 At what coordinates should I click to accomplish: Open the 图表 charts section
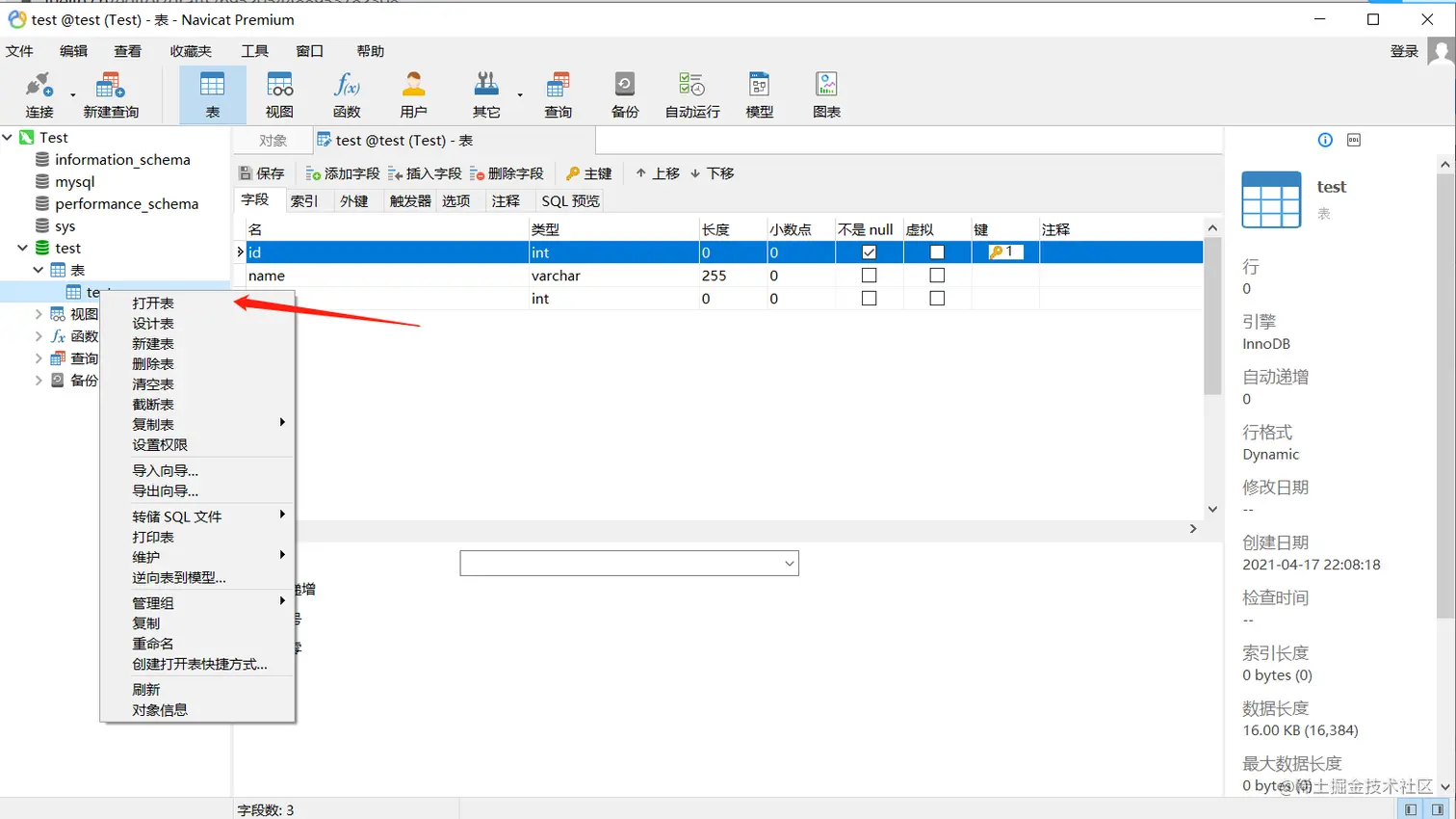(826, 94)
